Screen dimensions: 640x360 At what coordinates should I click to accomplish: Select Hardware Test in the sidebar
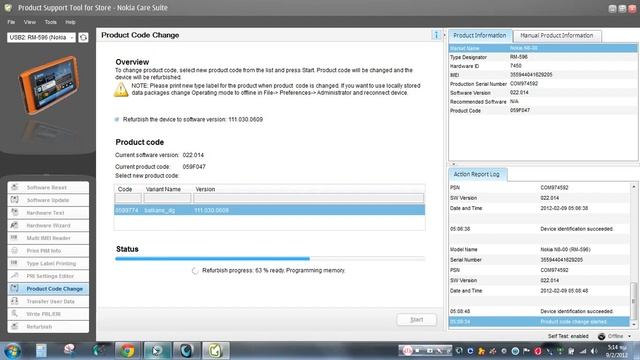point(48,213)
